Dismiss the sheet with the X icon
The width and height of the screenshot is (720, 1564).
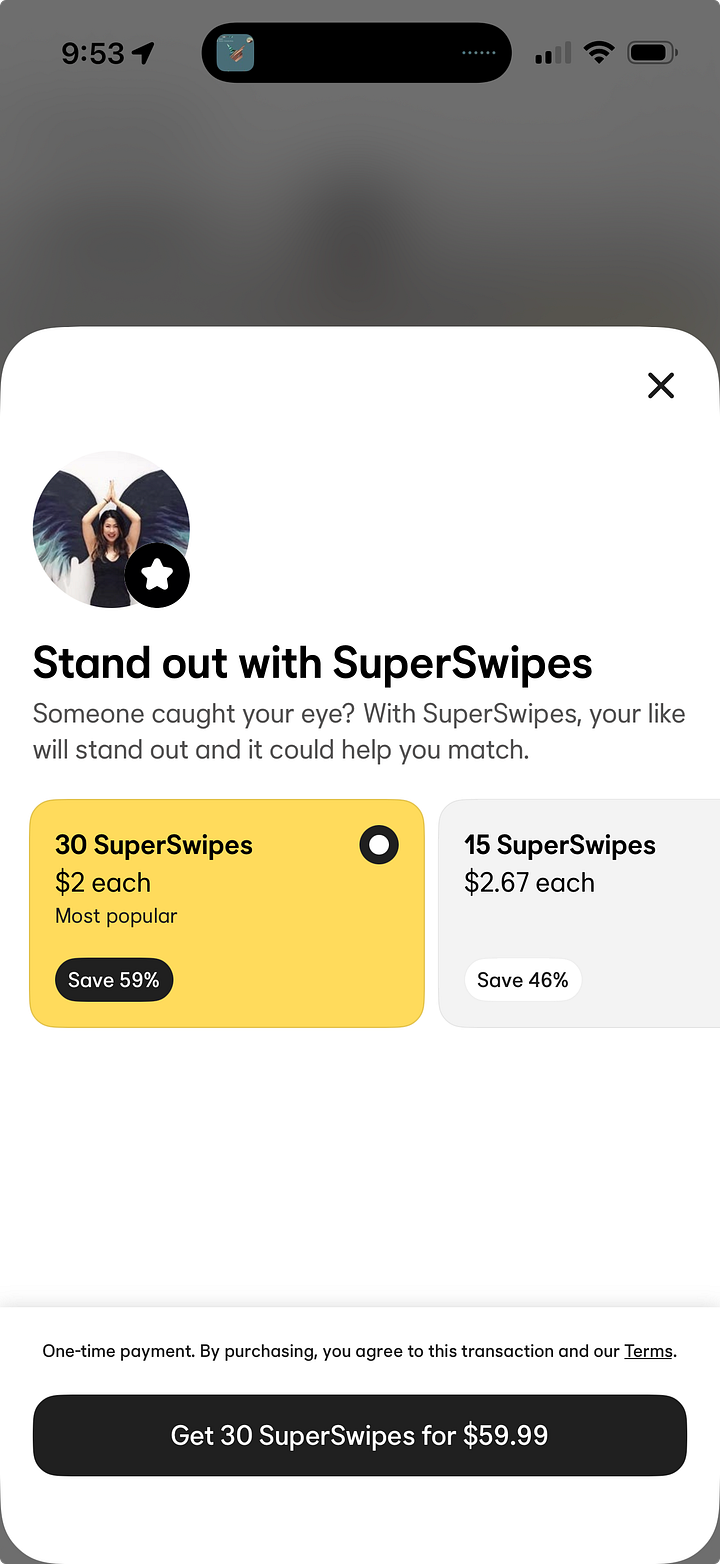[661, 385]
